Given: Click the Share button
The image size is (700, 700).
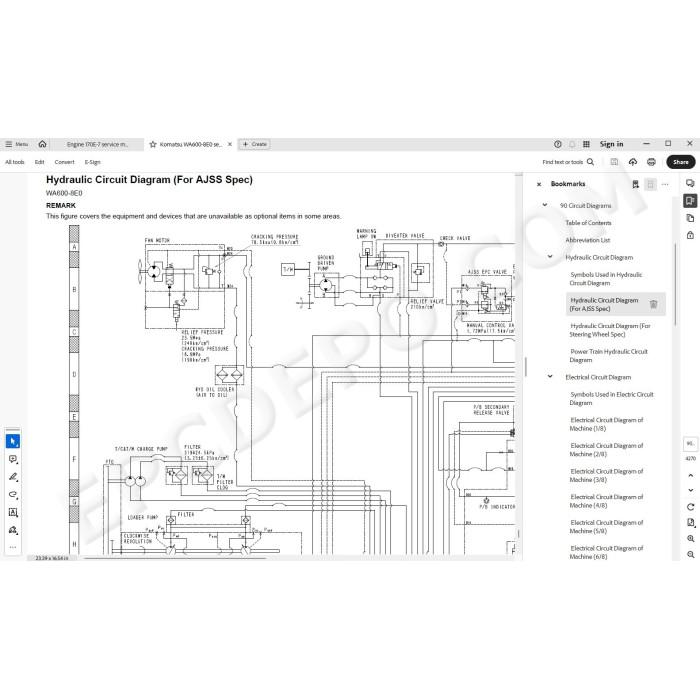Looking at the screenshot, I should (681, 162).
